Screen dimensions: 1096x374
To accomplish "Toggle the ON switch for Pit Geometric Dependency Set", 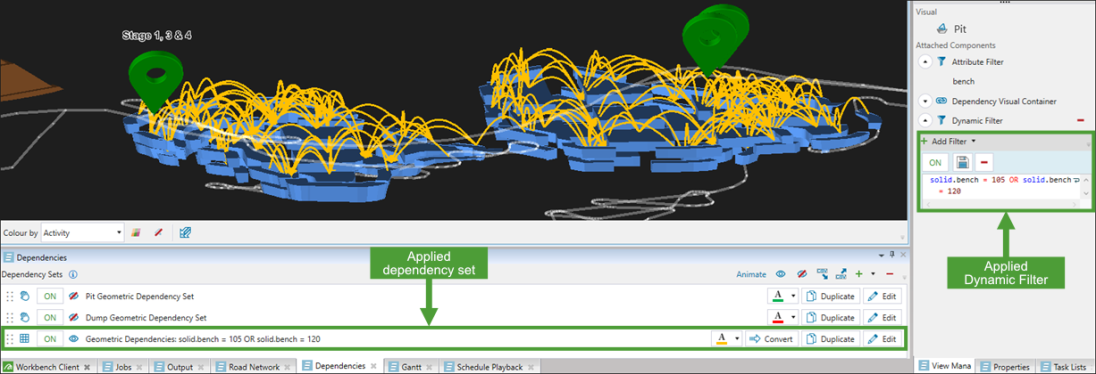I will tap(50, 296).
